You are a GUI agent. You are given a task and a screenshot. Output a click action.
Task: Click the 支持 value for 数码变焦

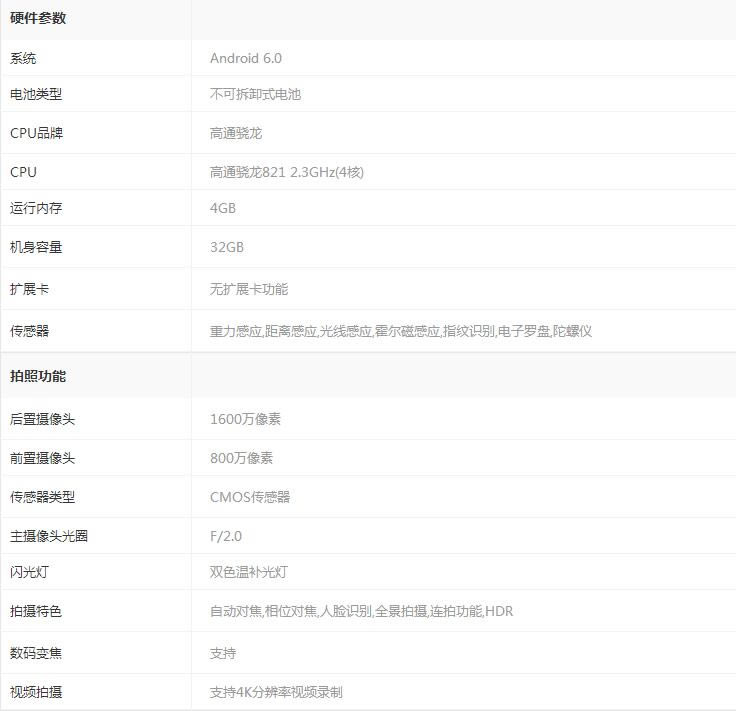pyautogui.click(x=223, y=653)
